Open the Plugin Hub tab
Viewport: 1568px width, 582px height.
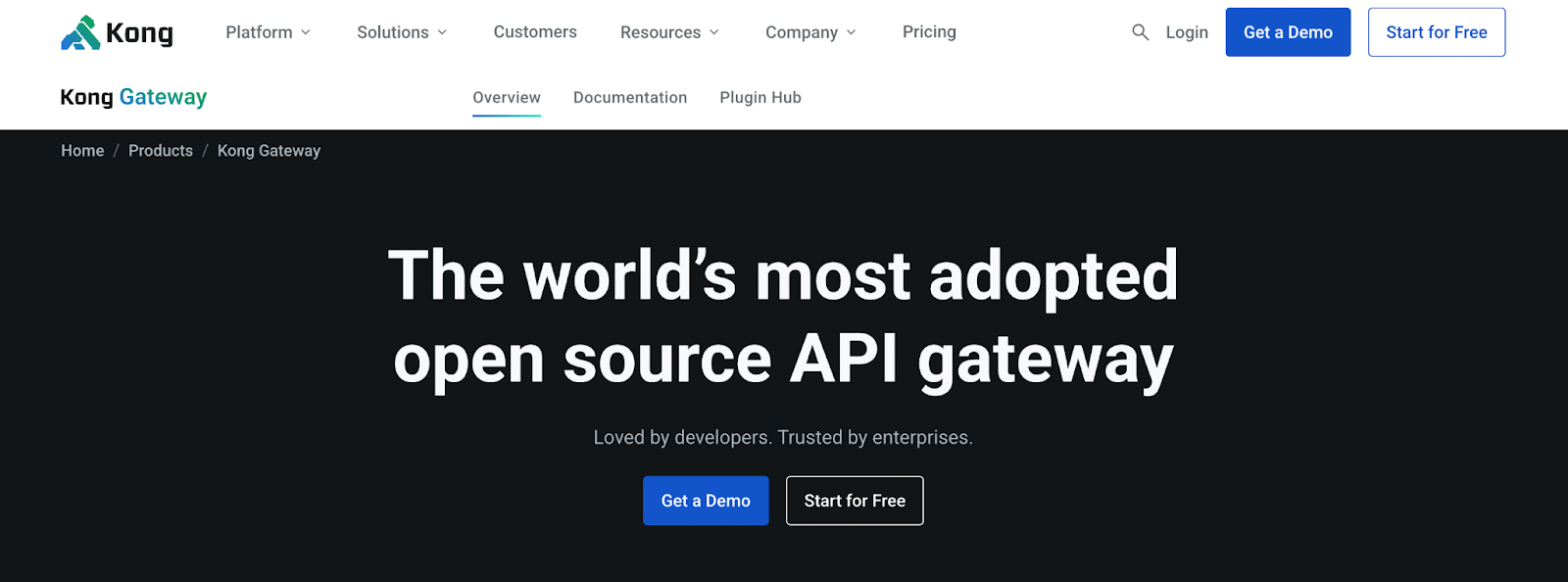click(x=760, y=97)
